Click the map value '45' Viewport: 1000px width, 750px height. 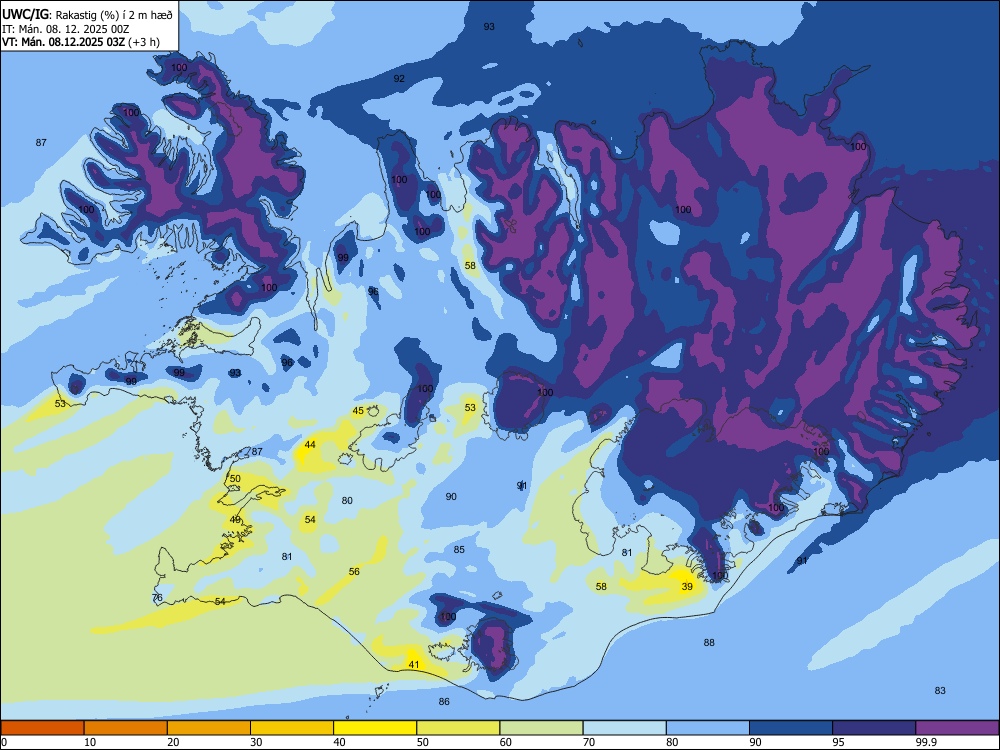358,411
